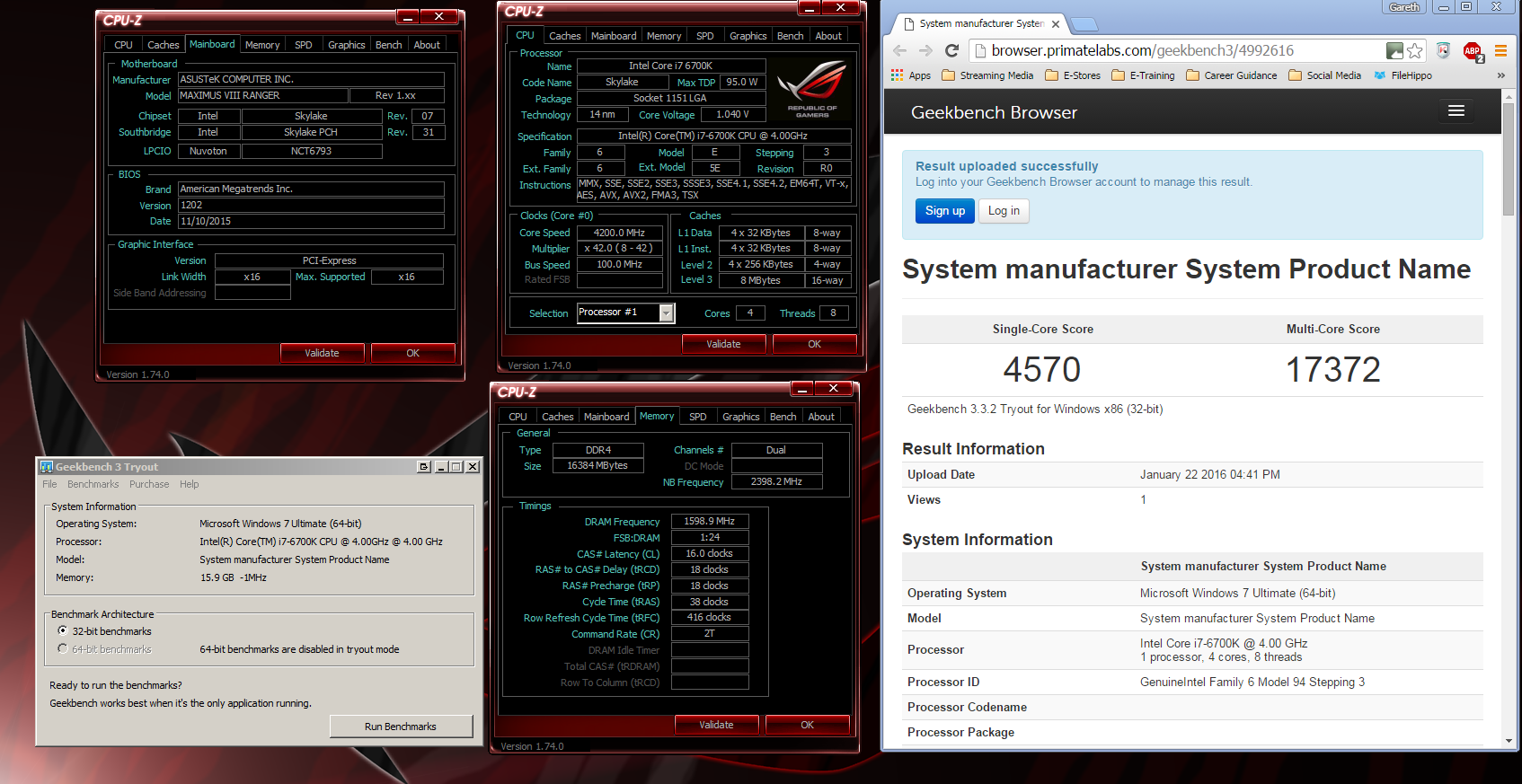Open the File menu in Geekbench 3
The width and height of the screenshot is (1522, 784).
pyautogui.click(x=49, y=484)
